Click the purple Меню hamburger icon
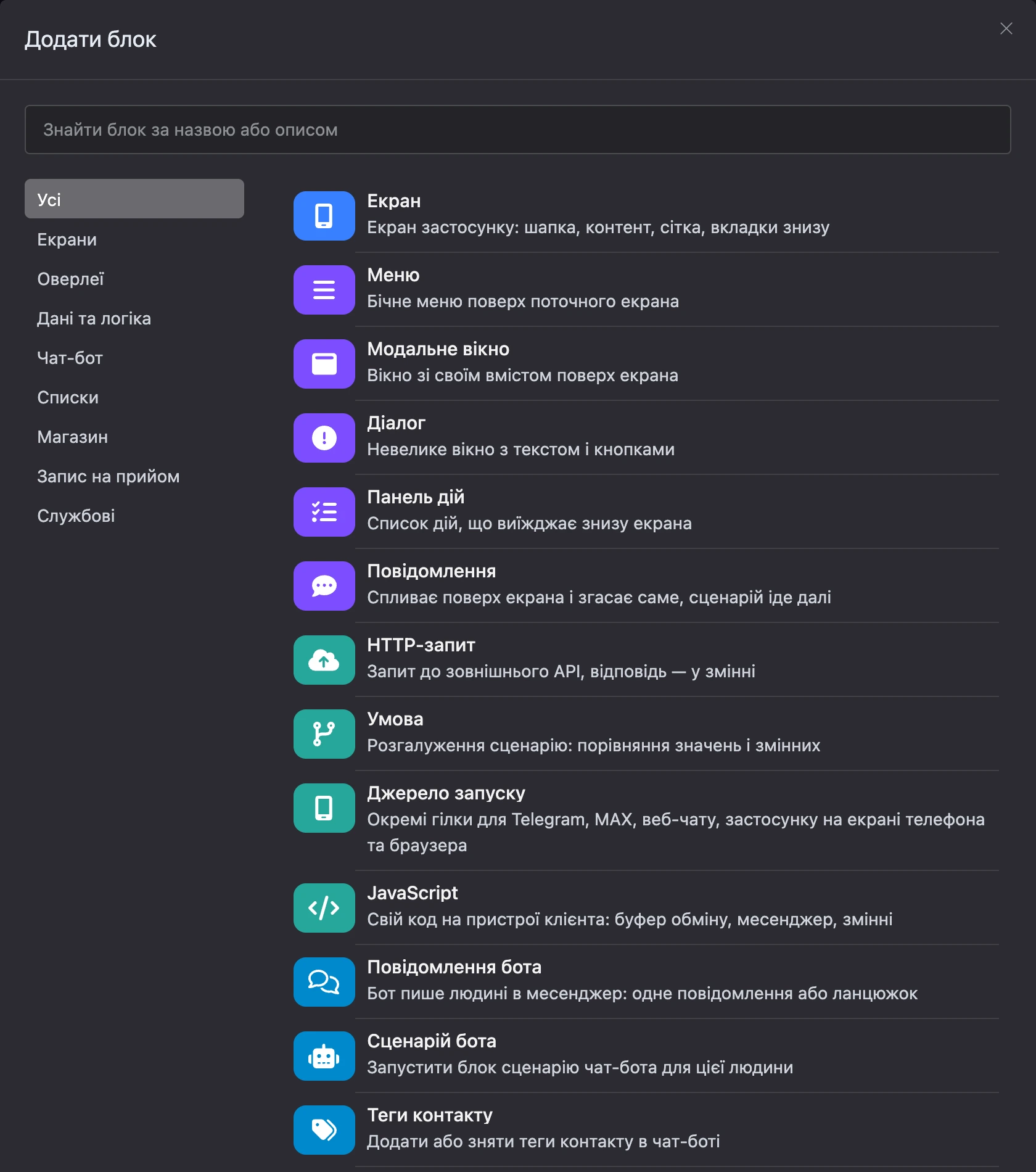 (x=324, y=290)
